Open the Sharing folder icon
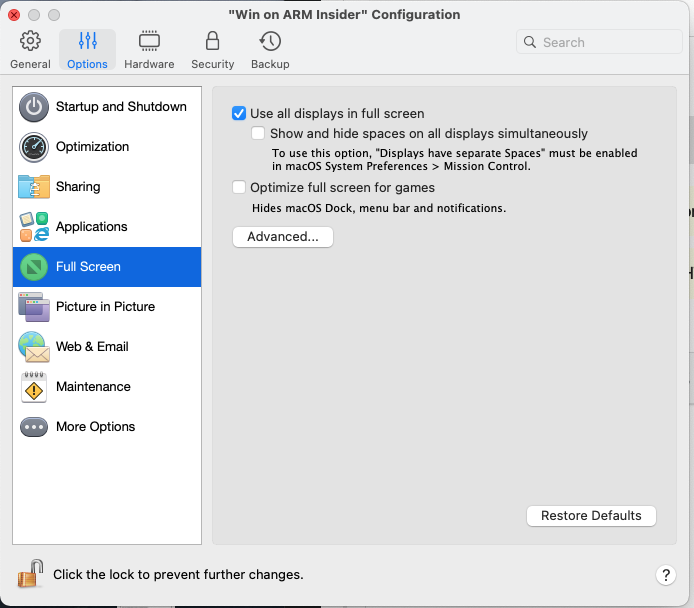This screenshot has width=694, height=608. (34, 187)
